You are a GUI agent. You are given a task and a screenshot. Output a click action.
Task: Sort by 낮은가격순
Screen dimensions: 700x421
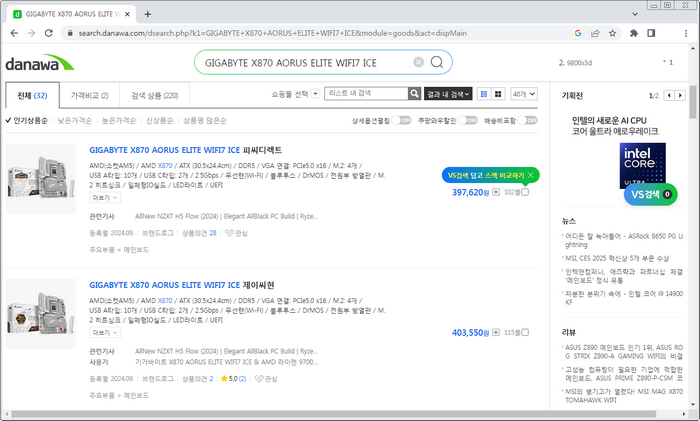[x=75, y=121]
